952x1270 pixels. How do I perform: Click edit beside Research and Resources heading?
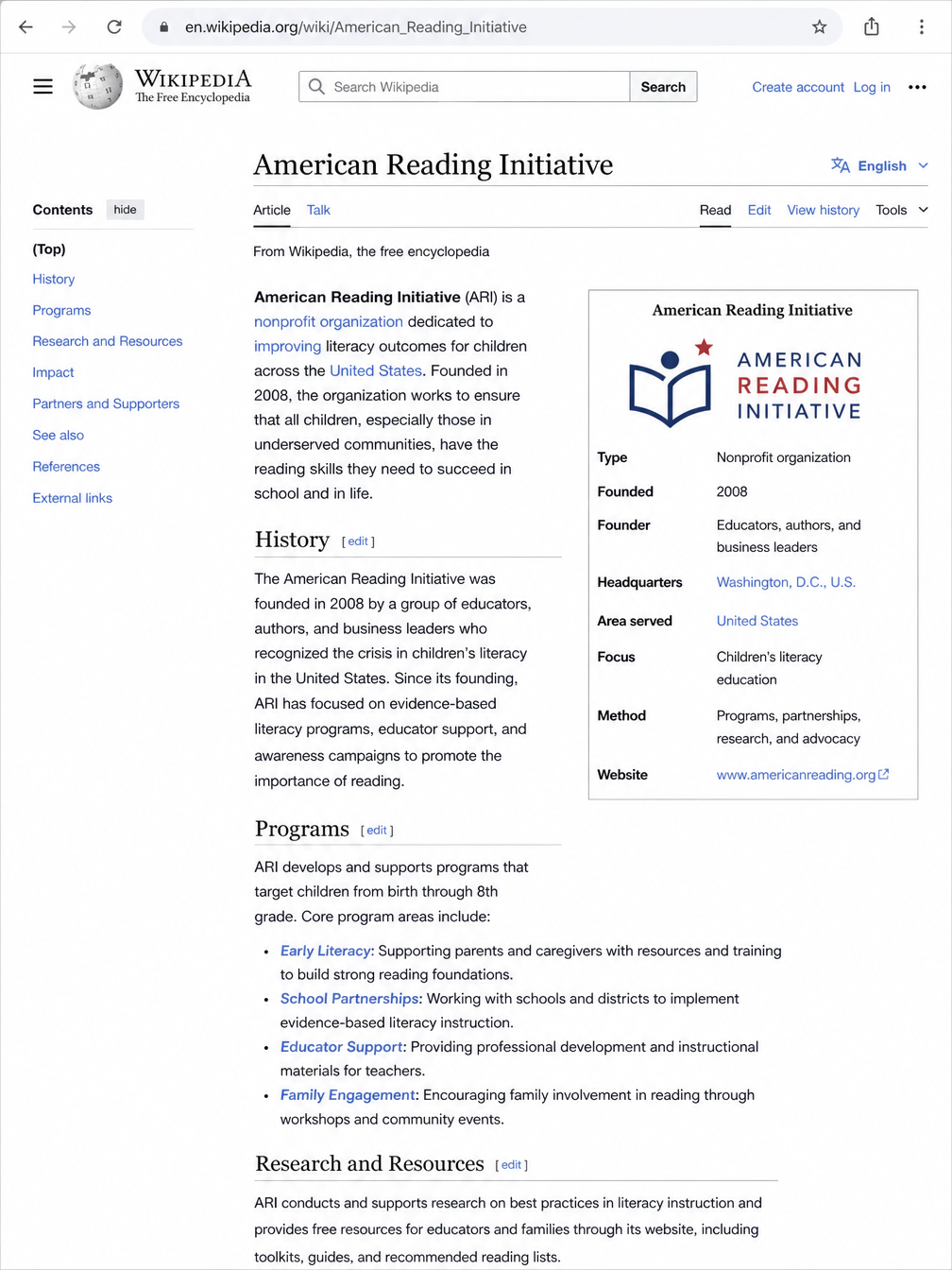(511, 1164)
